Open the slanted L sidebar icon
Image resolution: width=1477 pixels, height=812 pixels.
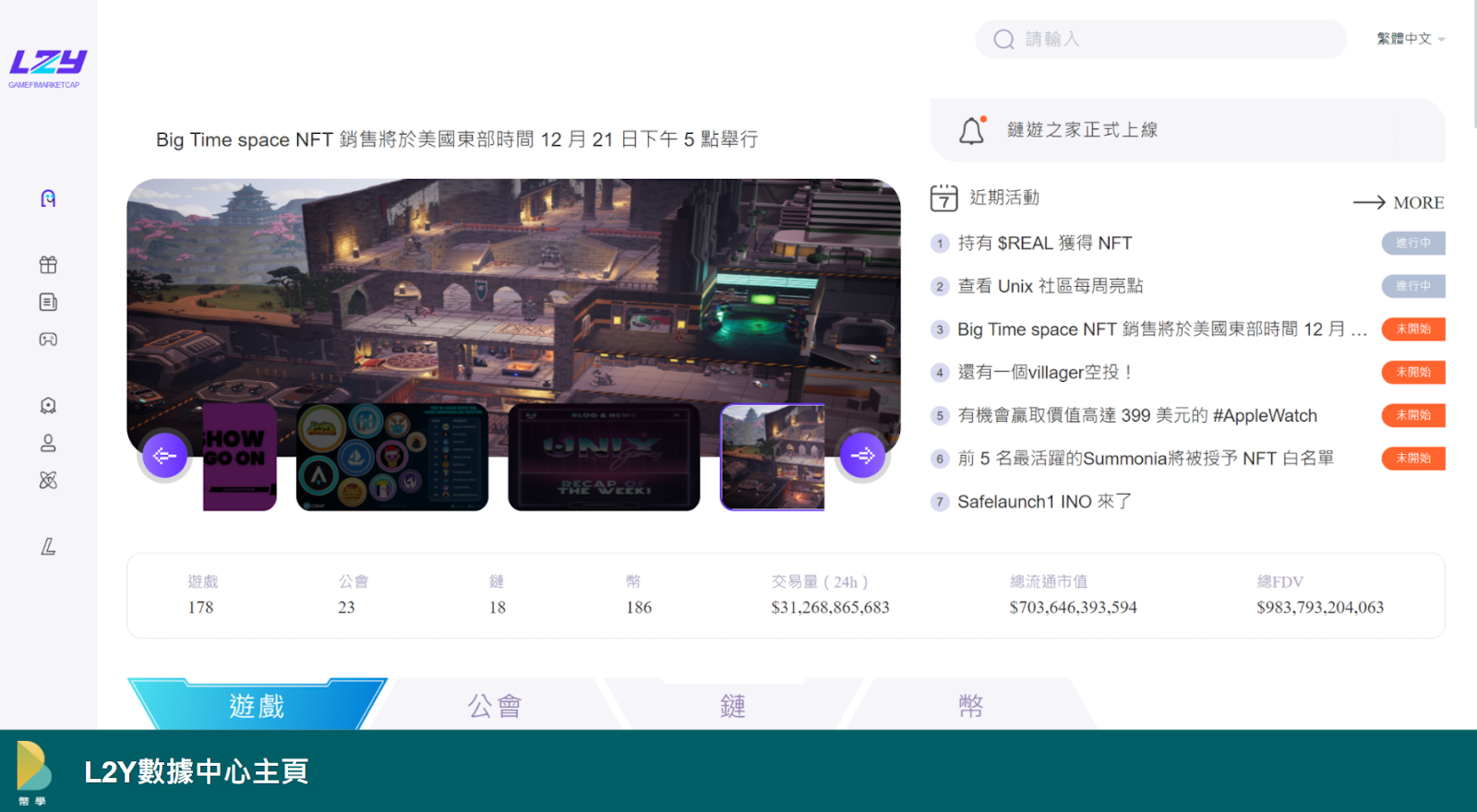(48, 546)
